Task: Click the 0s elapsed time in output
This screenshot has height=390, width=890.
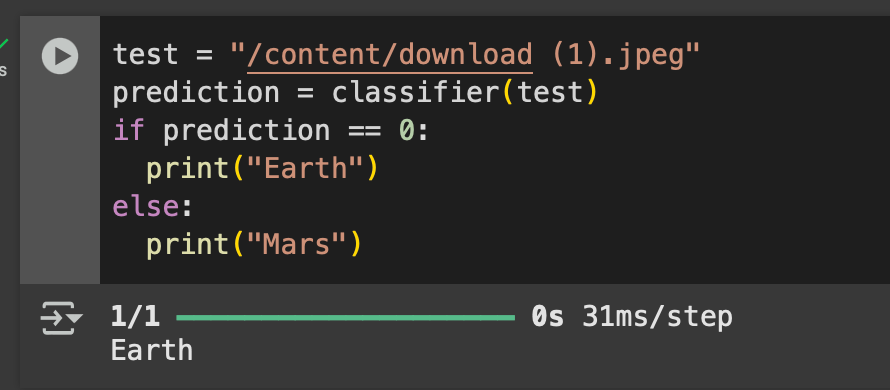Action: 548,317
